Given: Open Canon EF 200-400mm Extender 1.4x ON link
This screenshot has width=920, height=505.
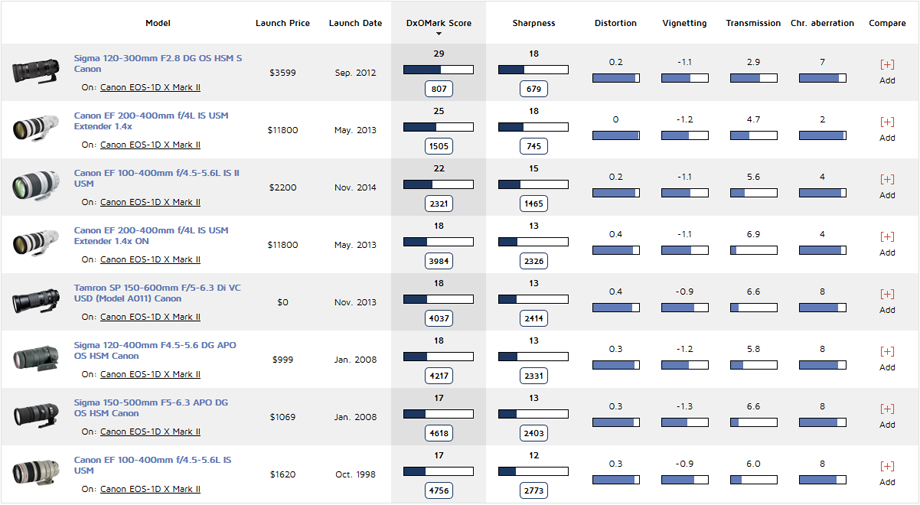Looking at the screenshot, I should pyautogui.click(x=151, y=236).
